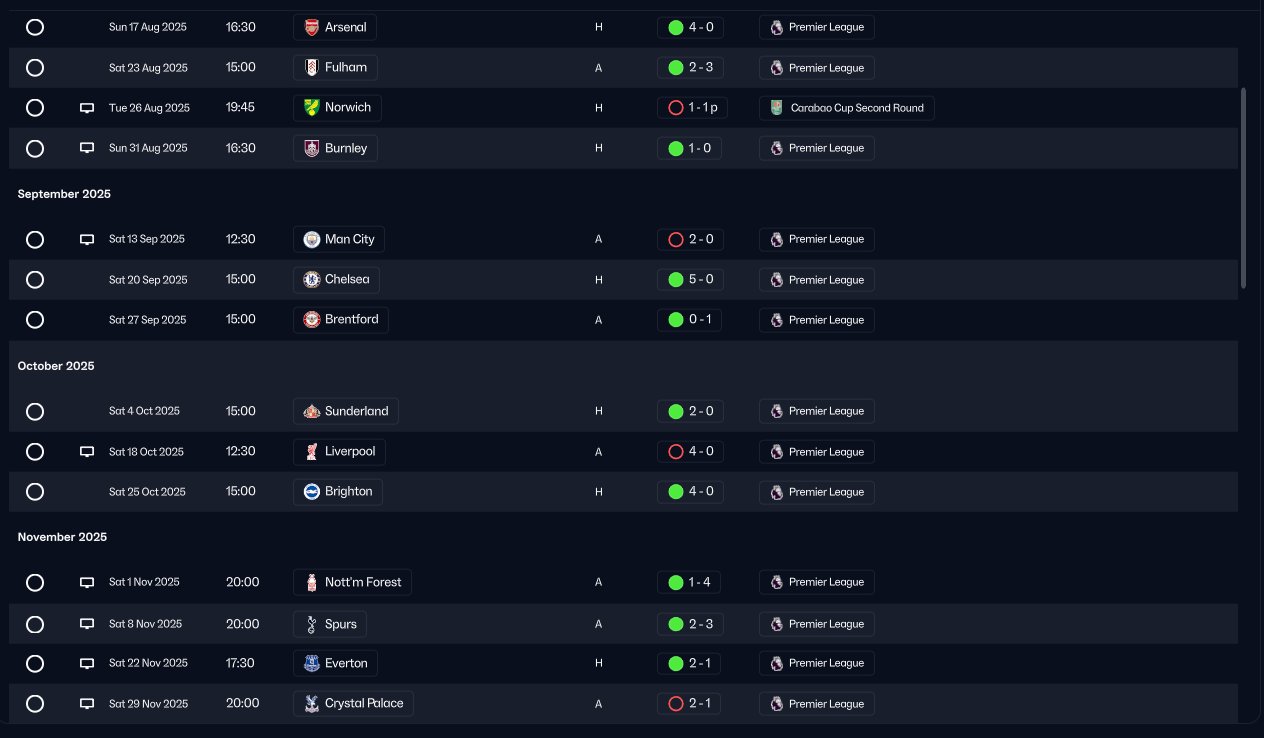
Task: Click the TV broadcast icon for Burnley match
Action: 87,148
